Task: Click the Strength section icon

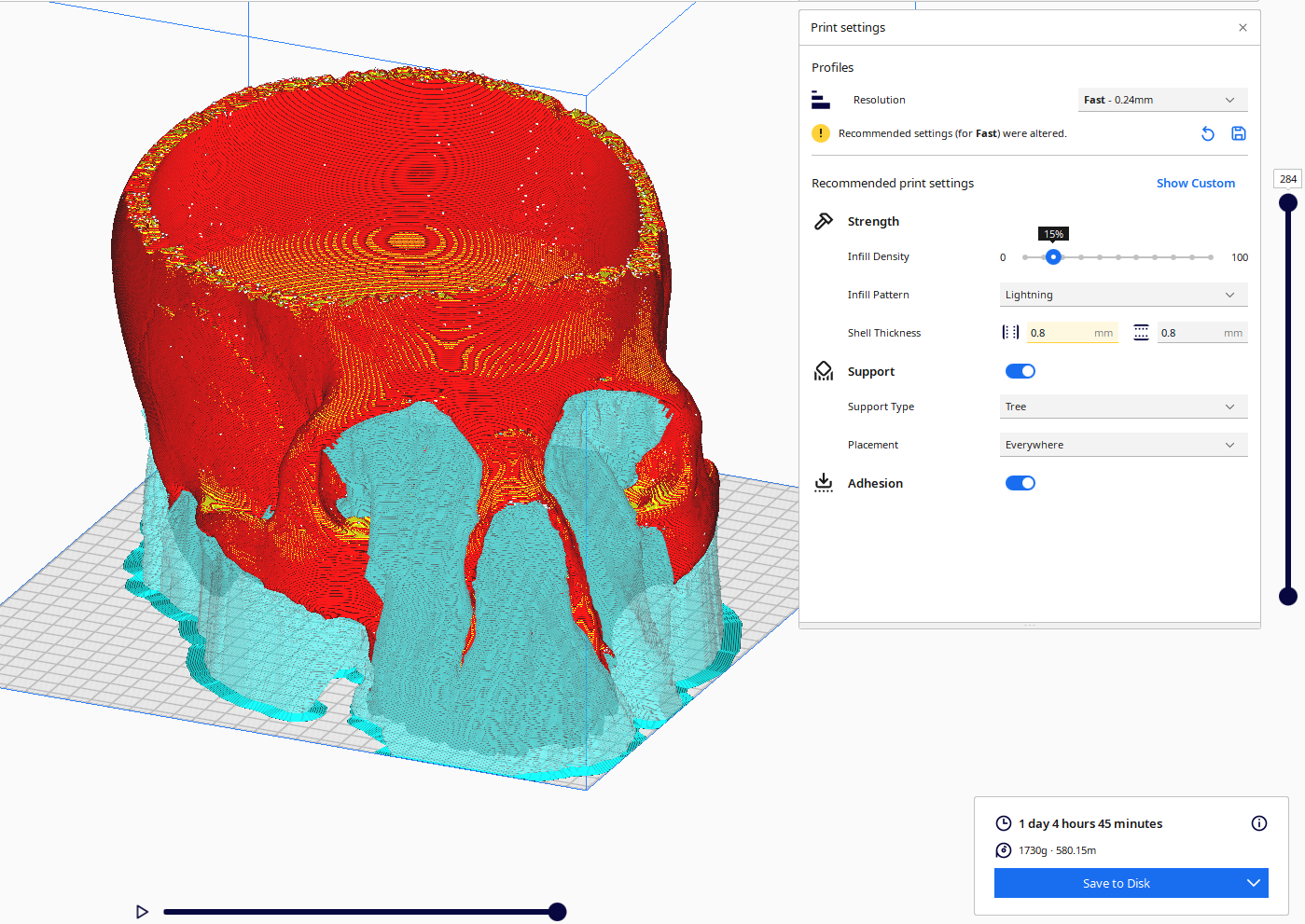Action: coord(824,221)
